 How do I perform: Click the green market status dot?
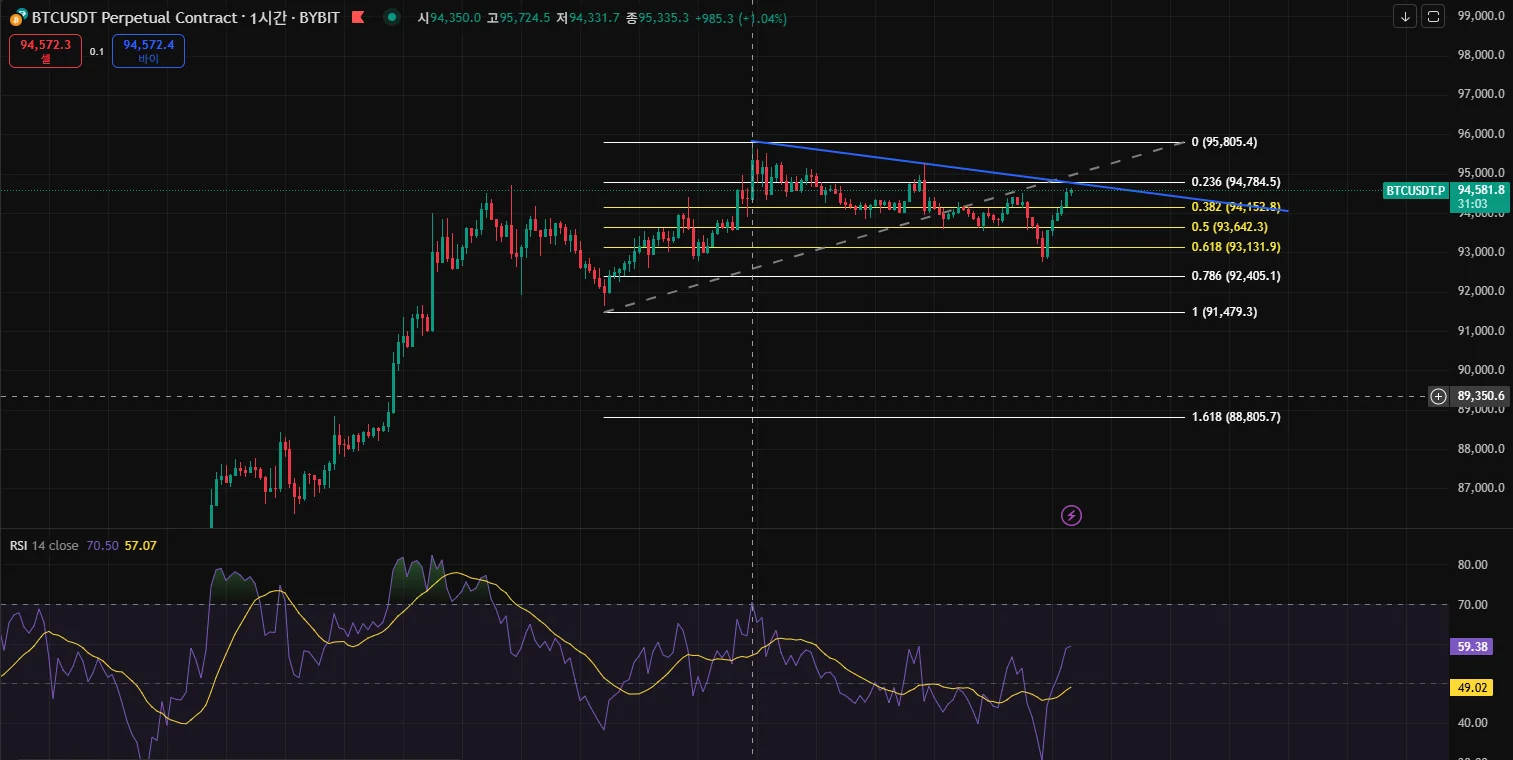tap(392, 17)
